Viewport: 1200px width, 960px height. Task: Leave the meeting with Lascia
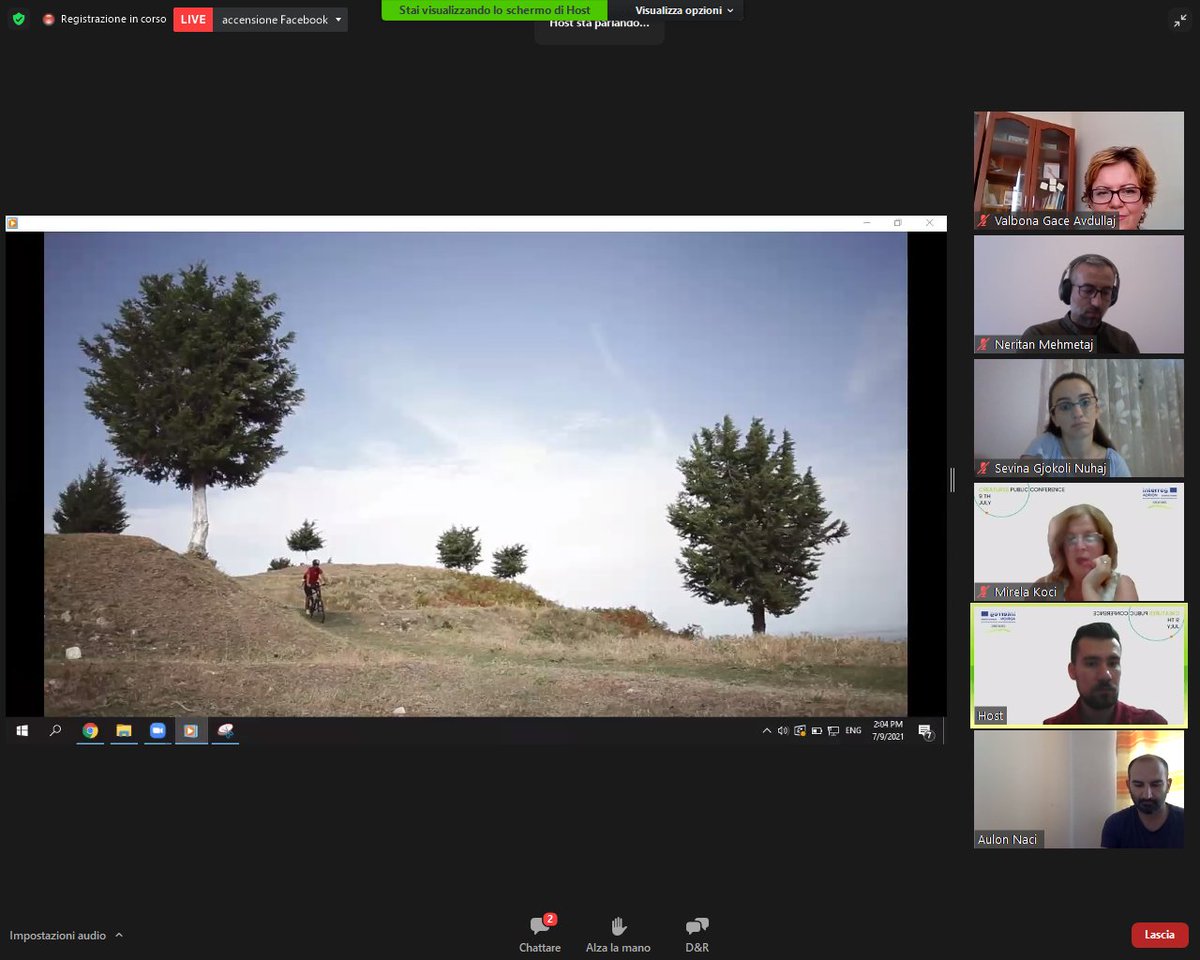click(1160, 935)
